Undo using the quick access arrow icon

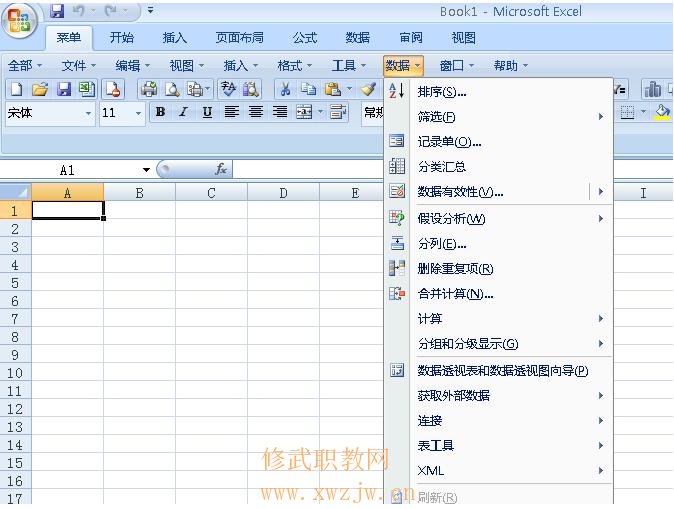pyautogui.click(x=78, y=11)
